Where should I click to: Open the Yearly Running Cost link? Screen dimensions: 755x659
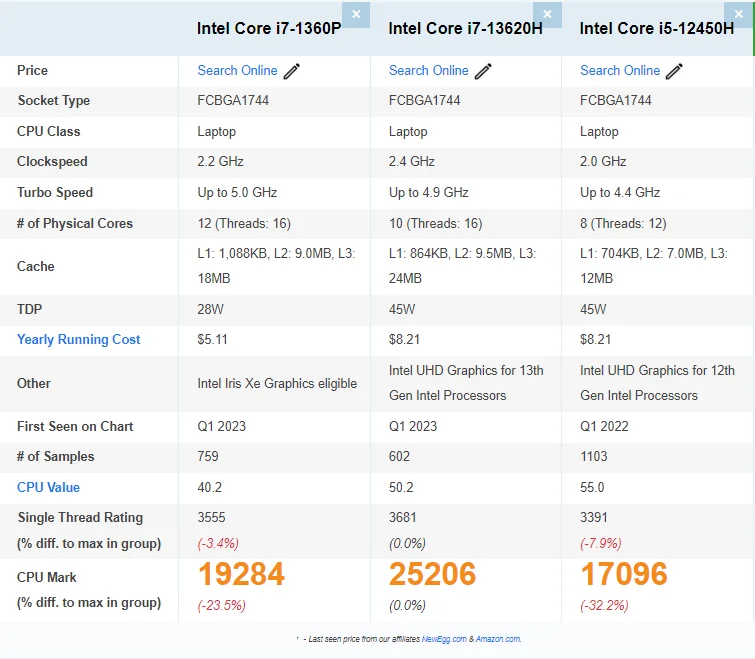point(79,339)
